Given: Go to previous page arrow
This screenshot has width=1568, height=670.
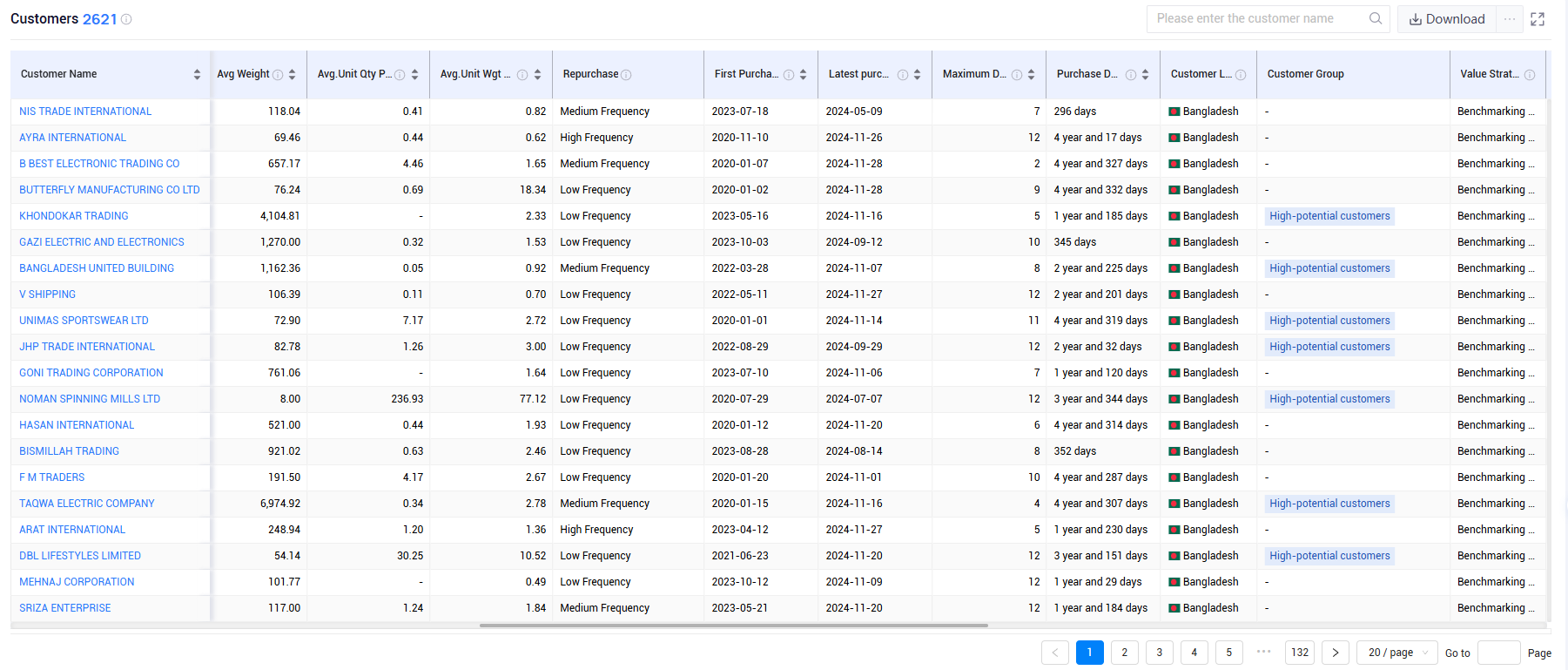Looking at the screenshot, I should (1055, 653).
